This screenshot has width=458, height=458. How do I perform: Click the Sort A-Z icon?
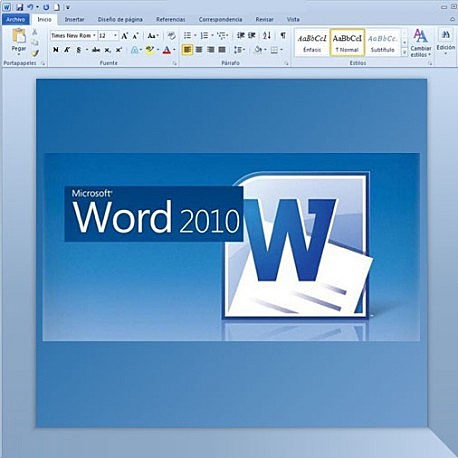click(267, 35)
